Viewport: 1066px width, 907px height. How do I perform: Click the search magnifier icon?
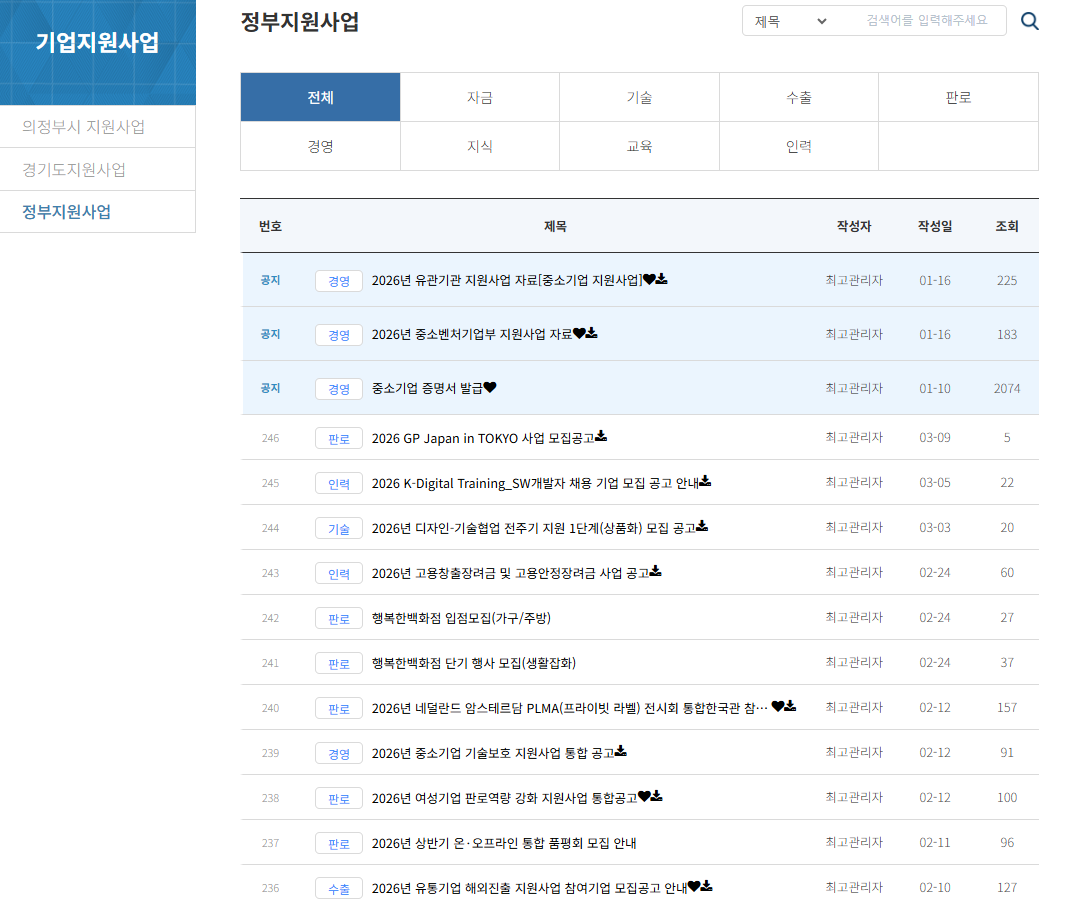coord(1029,21)
